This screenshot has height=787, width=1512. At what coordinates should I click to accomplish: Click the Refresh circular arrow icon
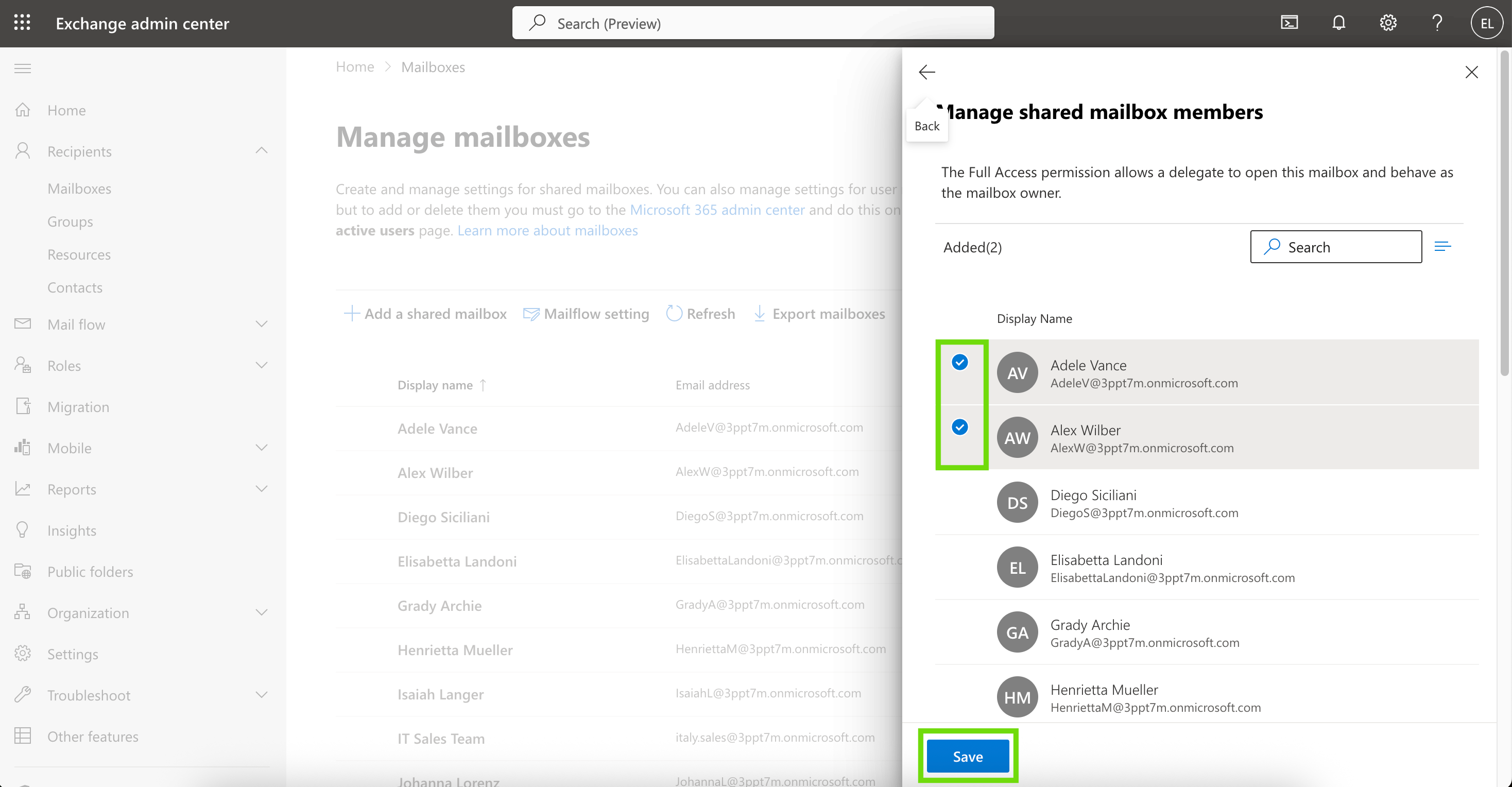[x=674, y=313]
